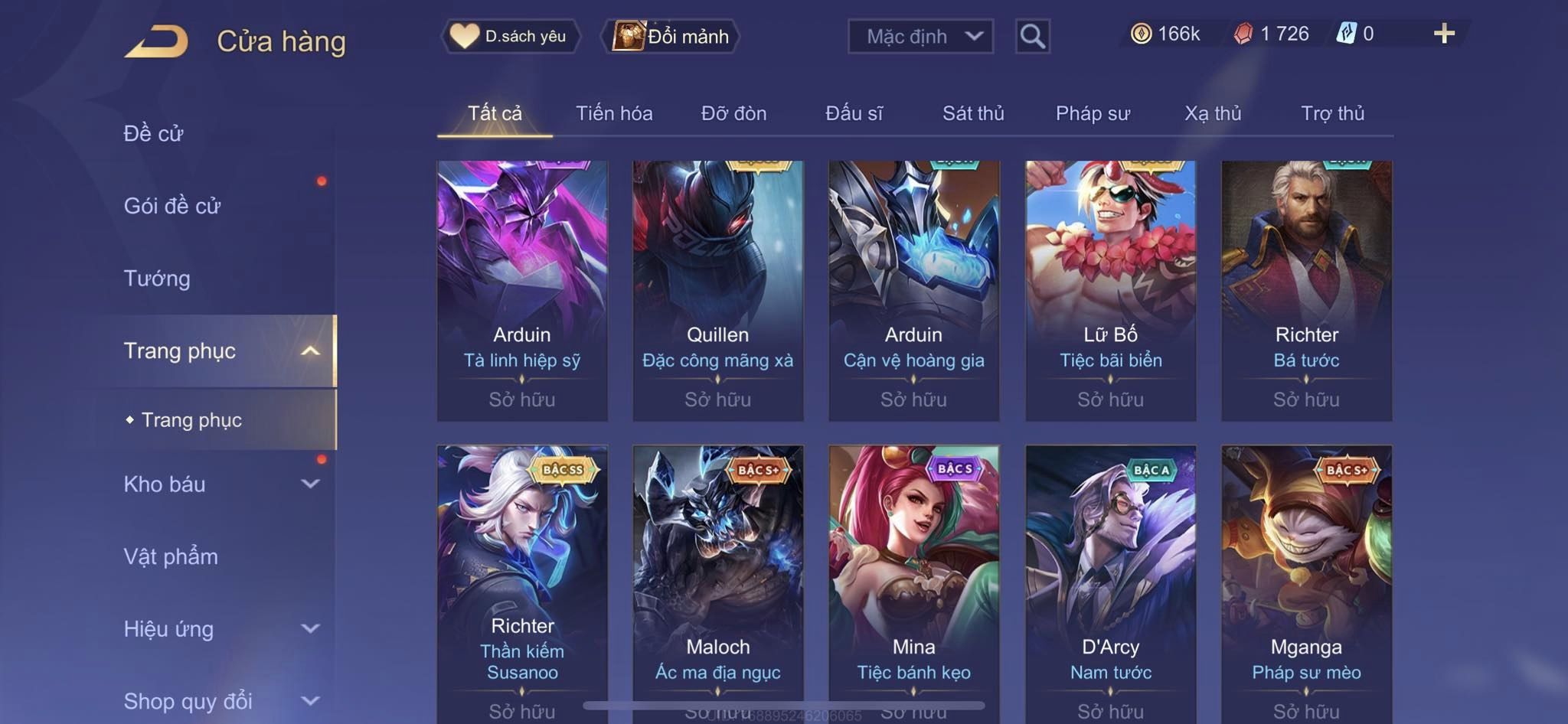This screenshot has width=1568, height=724.
Task: Tap the blue voucher icon showing 0
Action: (1346, 34)
